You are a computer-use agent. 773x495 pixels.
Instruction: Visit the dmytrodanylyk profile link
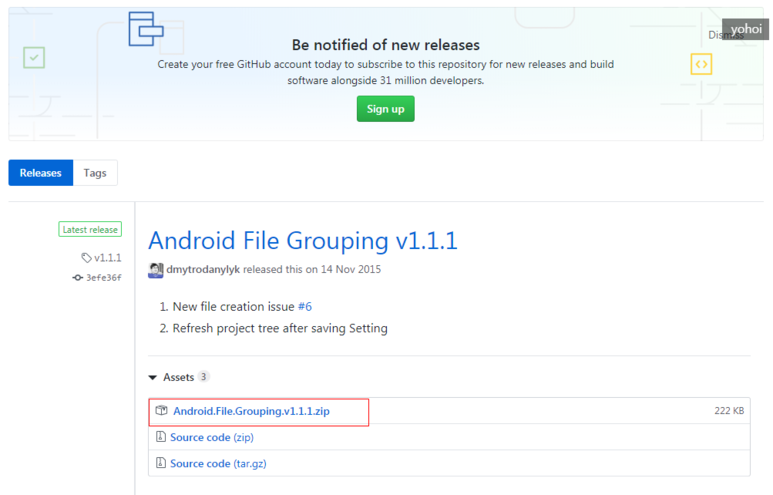point(203,269)
